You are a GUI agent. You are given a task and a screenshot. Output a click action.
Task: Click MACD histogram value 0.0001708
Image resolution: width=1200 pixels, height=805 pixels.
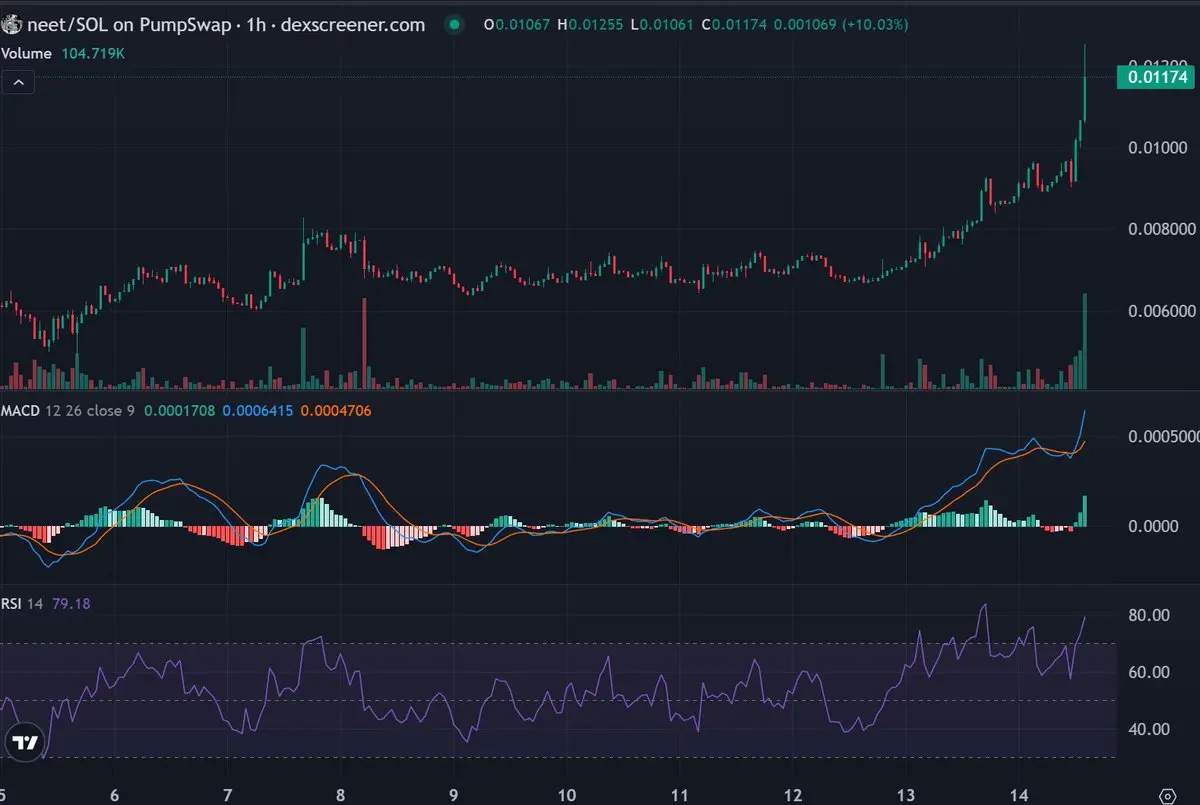[179, 410]
